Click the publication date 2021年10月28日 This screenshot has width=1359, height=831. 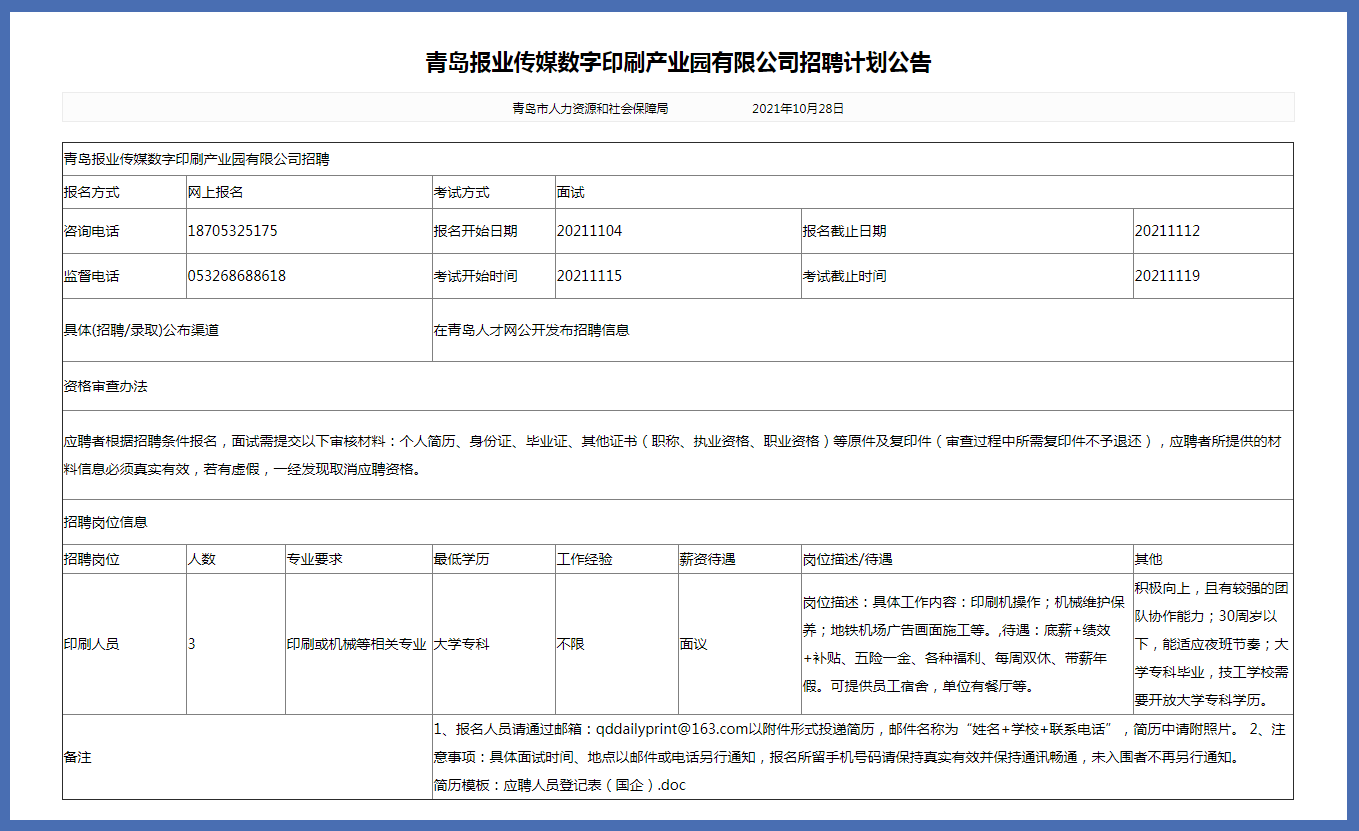798,108
